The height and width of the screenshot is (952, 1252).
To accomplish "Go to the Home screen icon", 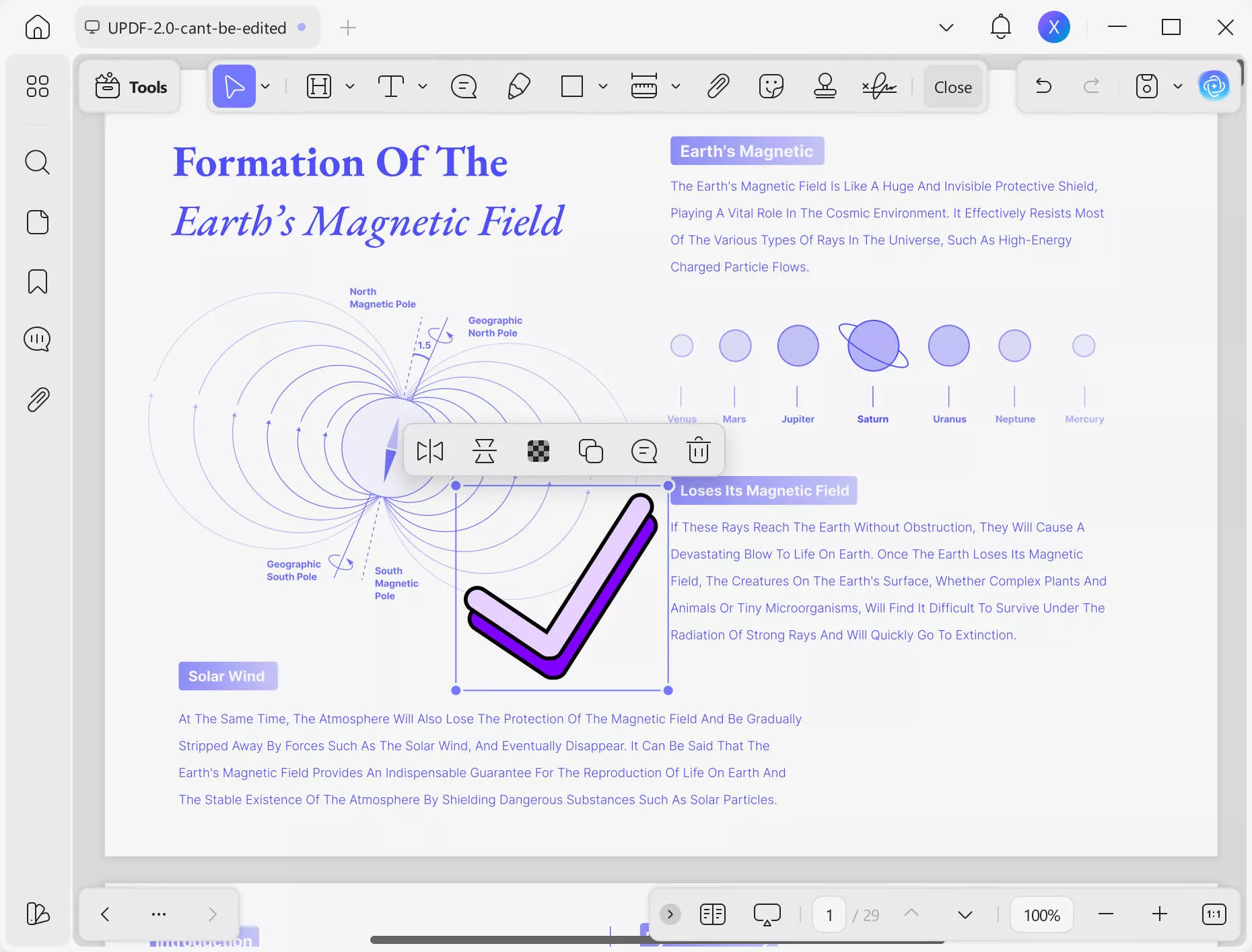I will point(38,28).
